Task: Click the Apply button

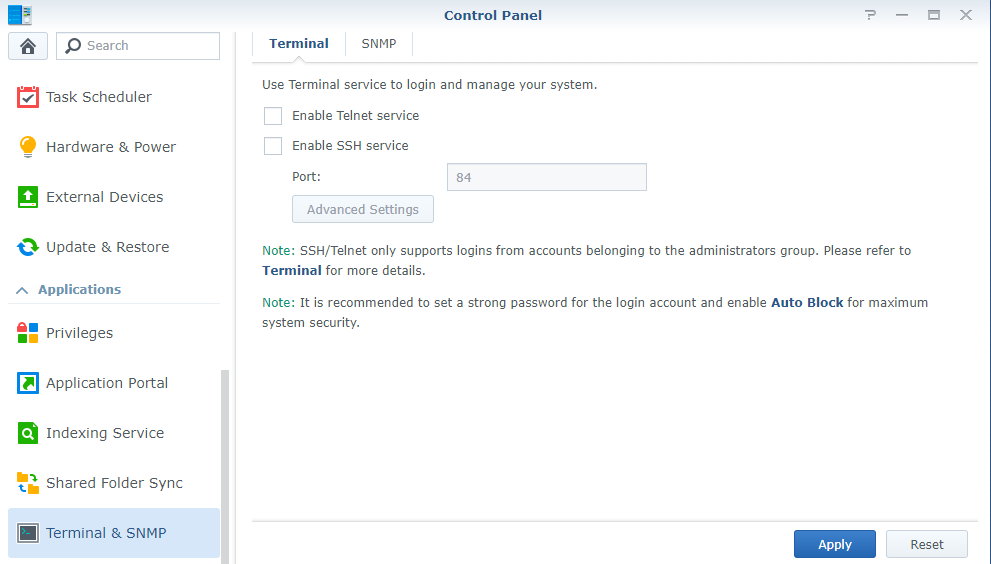Action: pyautogui.click(x=835, y=544)
